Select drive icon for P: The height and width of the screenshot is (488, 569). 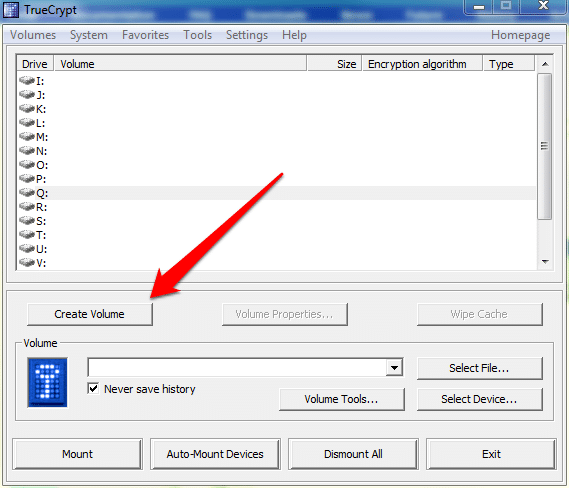[x=27, y=179]
